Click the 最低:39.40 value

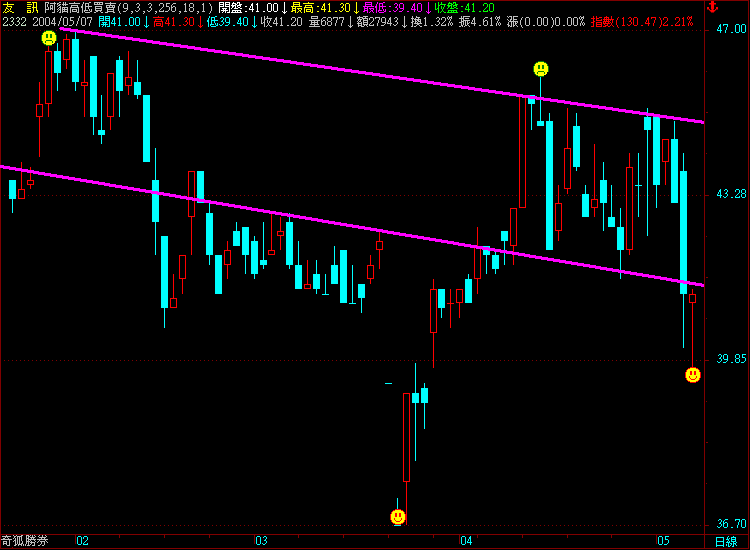click(x=392, y=8)
